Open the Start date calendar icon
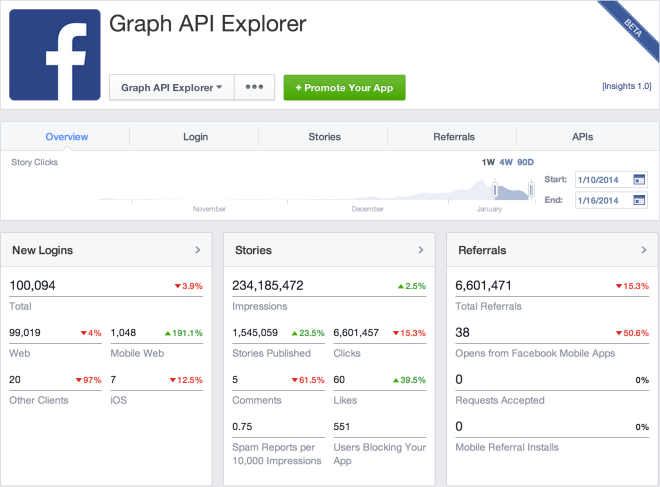Viewport: 660px width, 487px height. [639, 180]
